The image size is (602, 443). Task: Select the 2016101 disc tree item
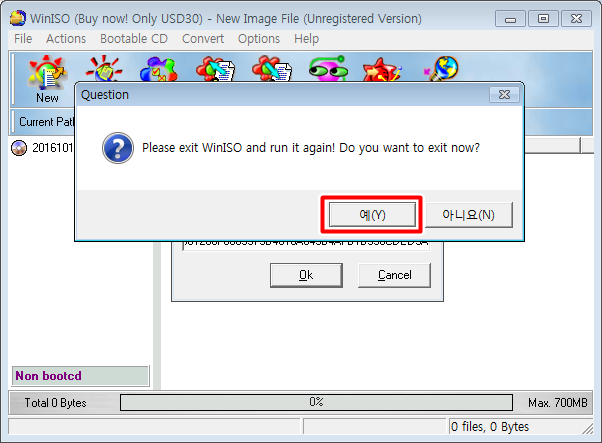(42, 147)
